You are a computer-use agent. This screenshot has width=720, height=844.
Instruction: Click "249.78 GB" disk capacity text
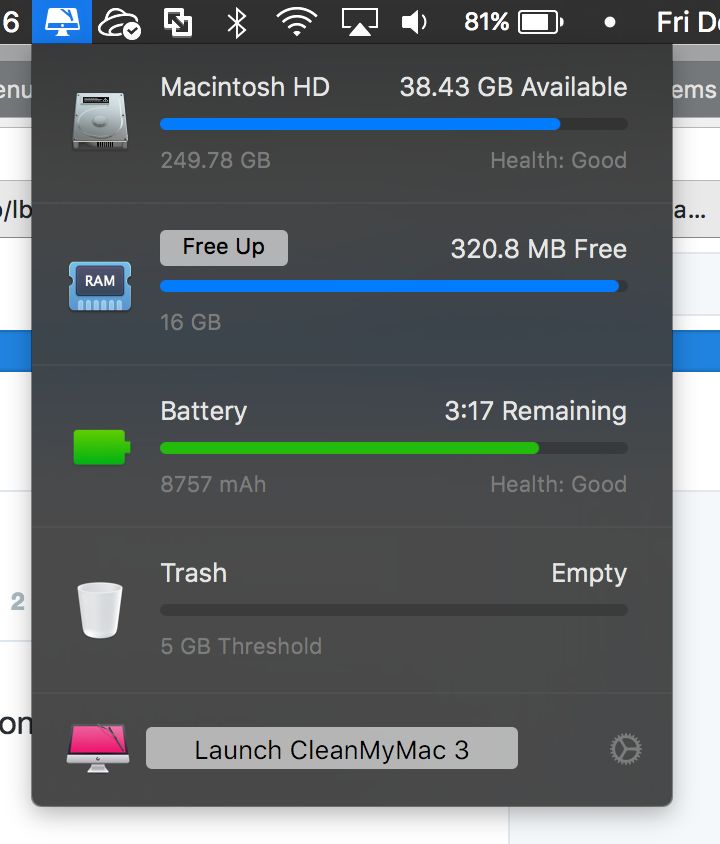pos(216,160)
